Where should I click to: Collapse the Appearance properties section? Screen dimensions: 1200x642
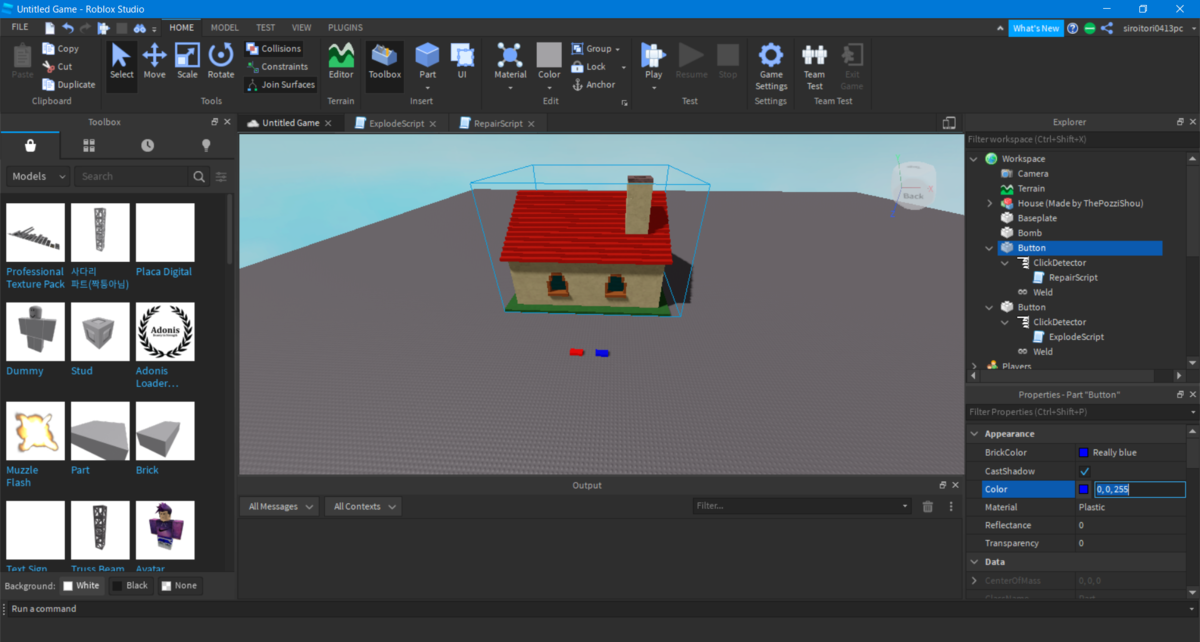point(975,434)
